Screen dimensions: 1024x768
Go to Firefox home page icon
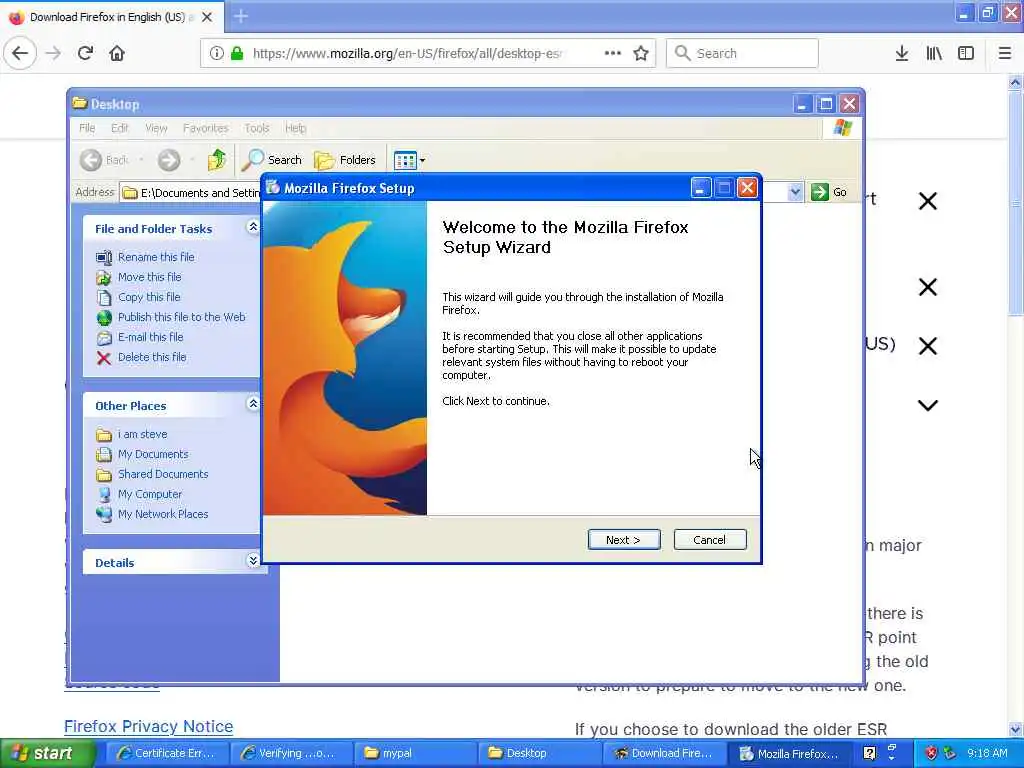(x=117, y=53)
